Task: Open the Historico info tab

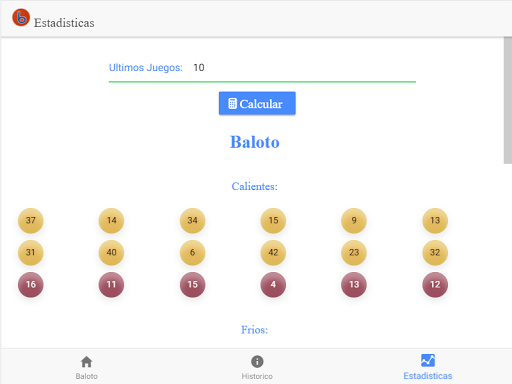Action: pyautogui.click(x=257, y=367)
